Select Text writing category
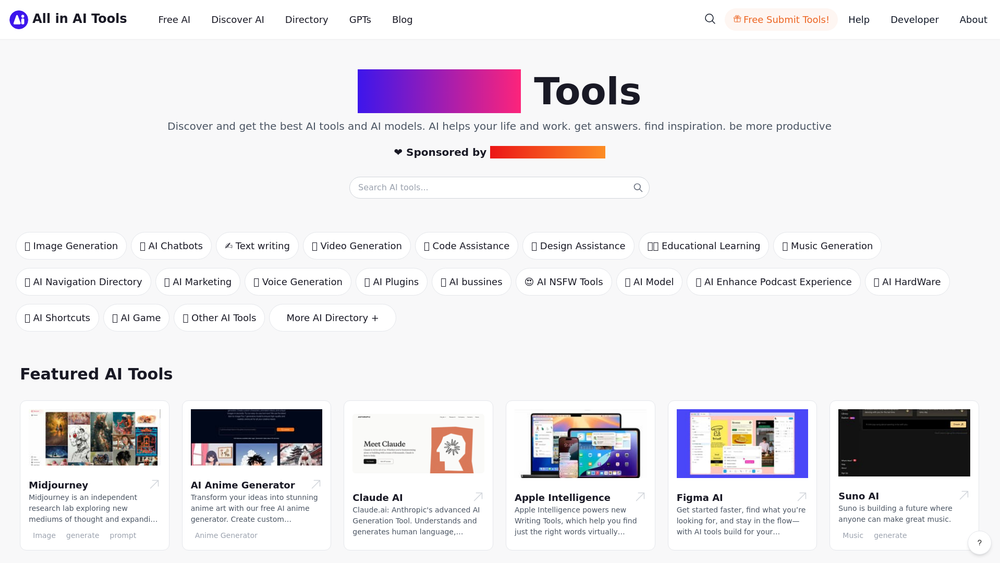The image size is (1000, 563). 257,246
